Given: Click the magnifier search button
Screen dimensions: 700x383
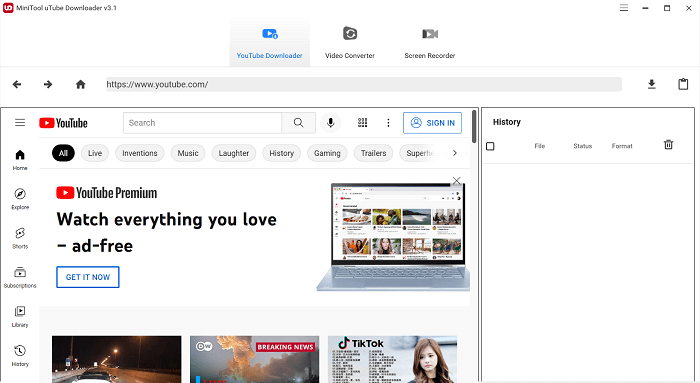Looking at the screenshot, I should click(x=299, y=123).
